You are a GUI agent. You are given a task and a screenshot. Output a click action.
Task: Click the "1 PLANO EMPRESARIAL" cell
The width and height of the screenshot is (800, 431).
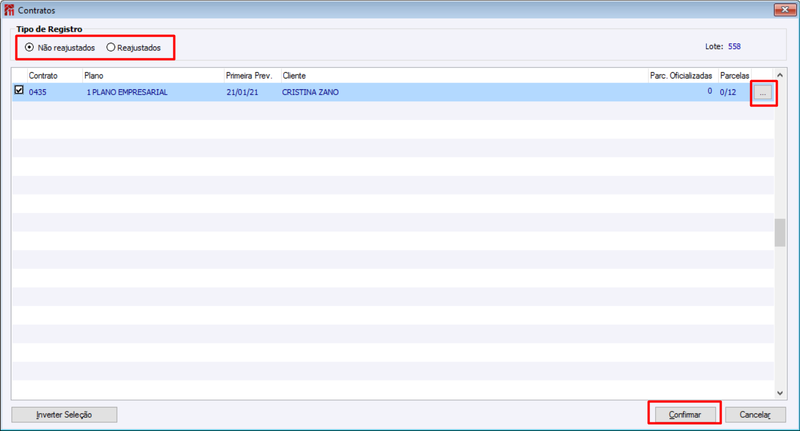tap(127, 92)
